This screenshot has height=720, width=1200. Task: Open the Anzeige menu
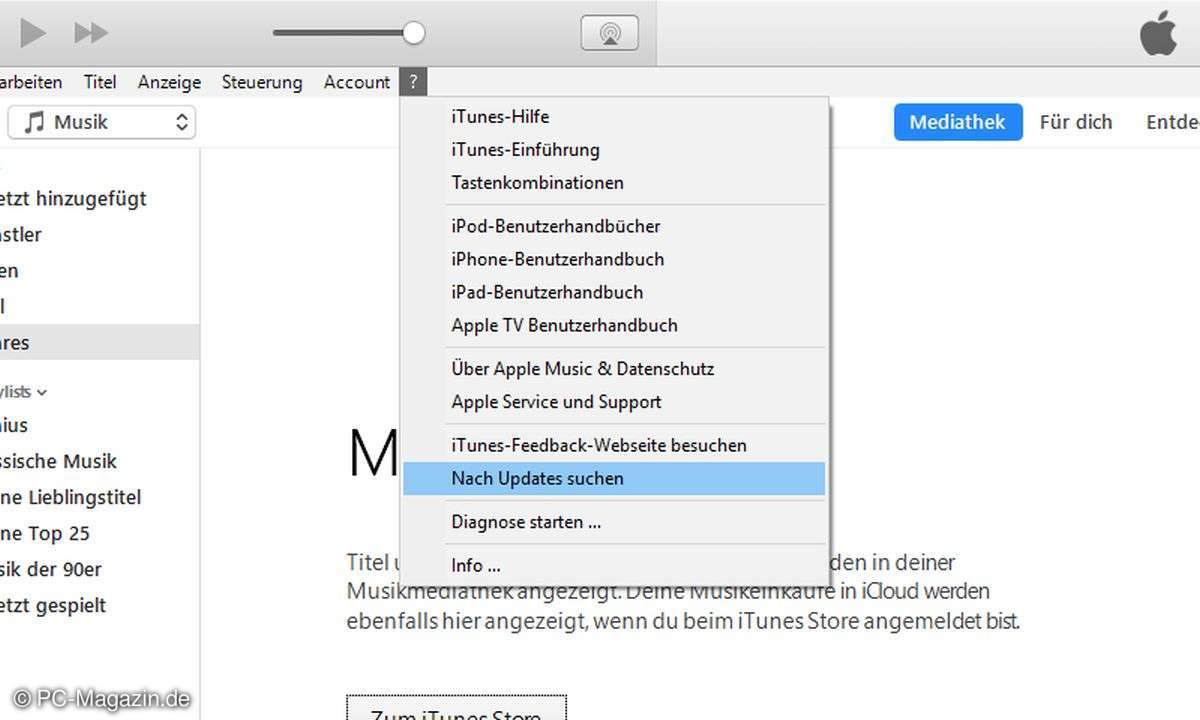pos(169,82)
